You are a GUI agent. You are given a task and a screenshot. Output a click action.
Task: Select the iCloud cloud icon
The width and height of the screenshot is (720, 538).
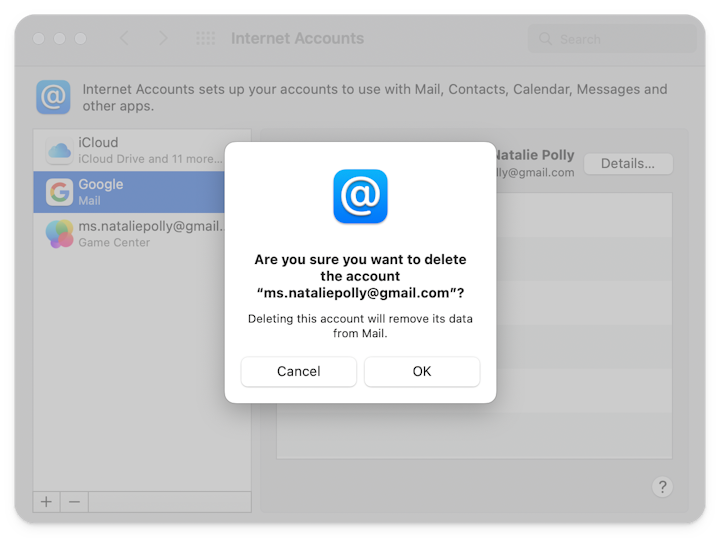(x=59, y=150)
